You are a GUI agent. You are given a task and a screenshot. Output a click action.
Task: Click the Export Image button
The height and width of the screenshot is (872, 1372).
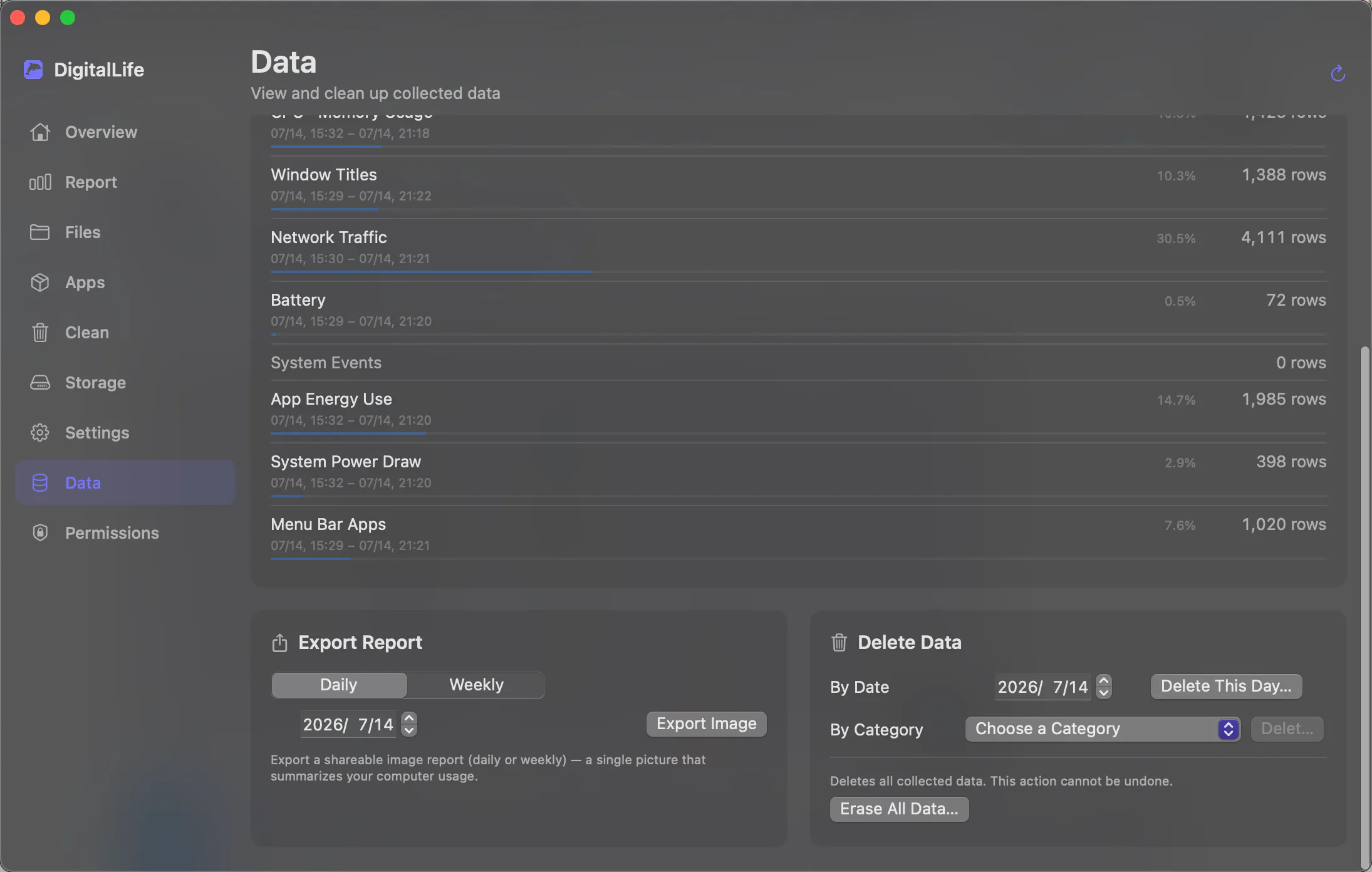[x=706, y=724]
